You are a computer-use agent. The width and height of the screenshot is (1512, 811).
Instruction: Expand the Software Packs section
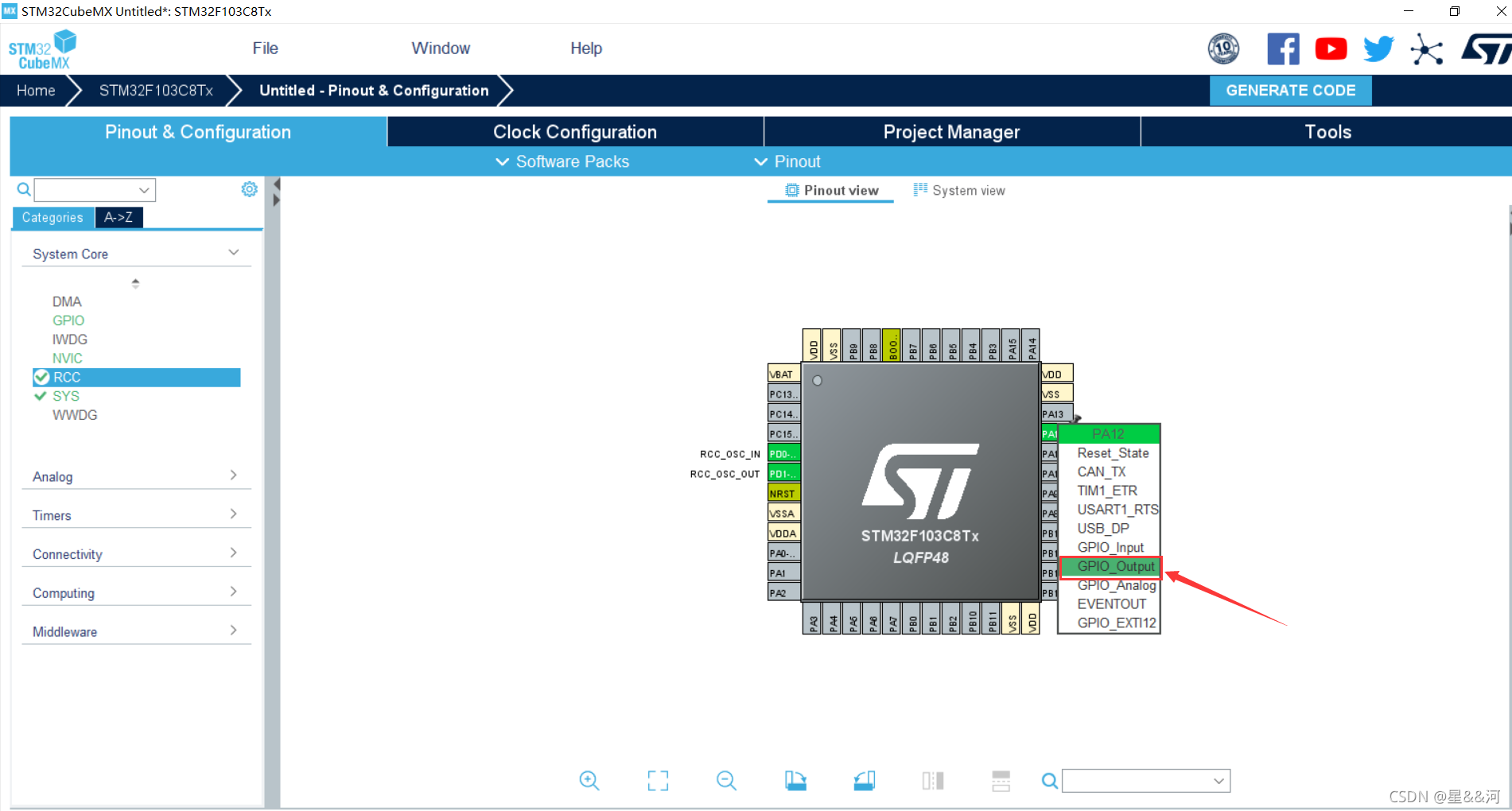click(x=562, y=161)
